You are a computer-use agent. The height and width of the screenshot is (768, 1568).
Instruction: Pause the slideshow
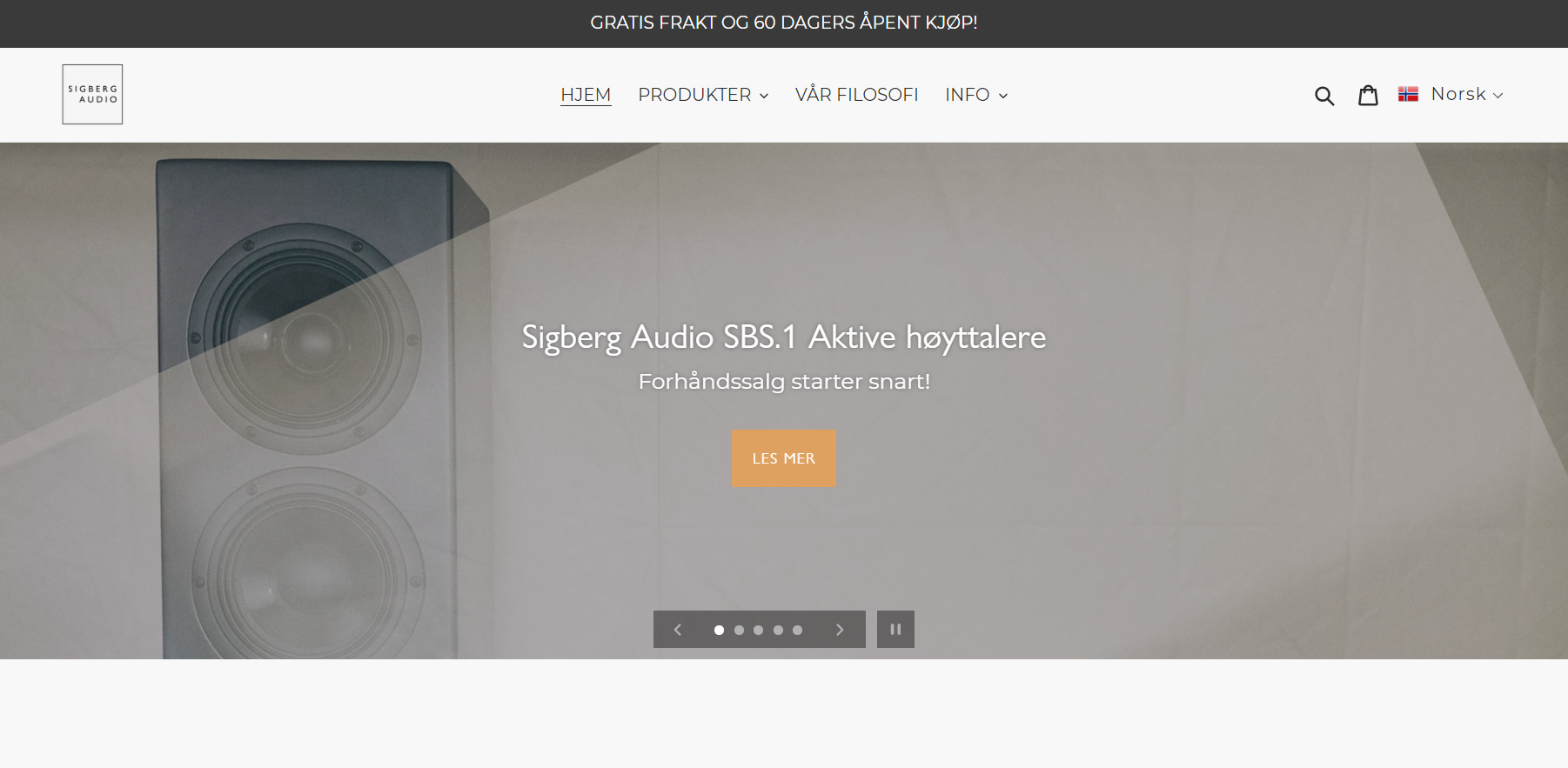tap(895, 629)
